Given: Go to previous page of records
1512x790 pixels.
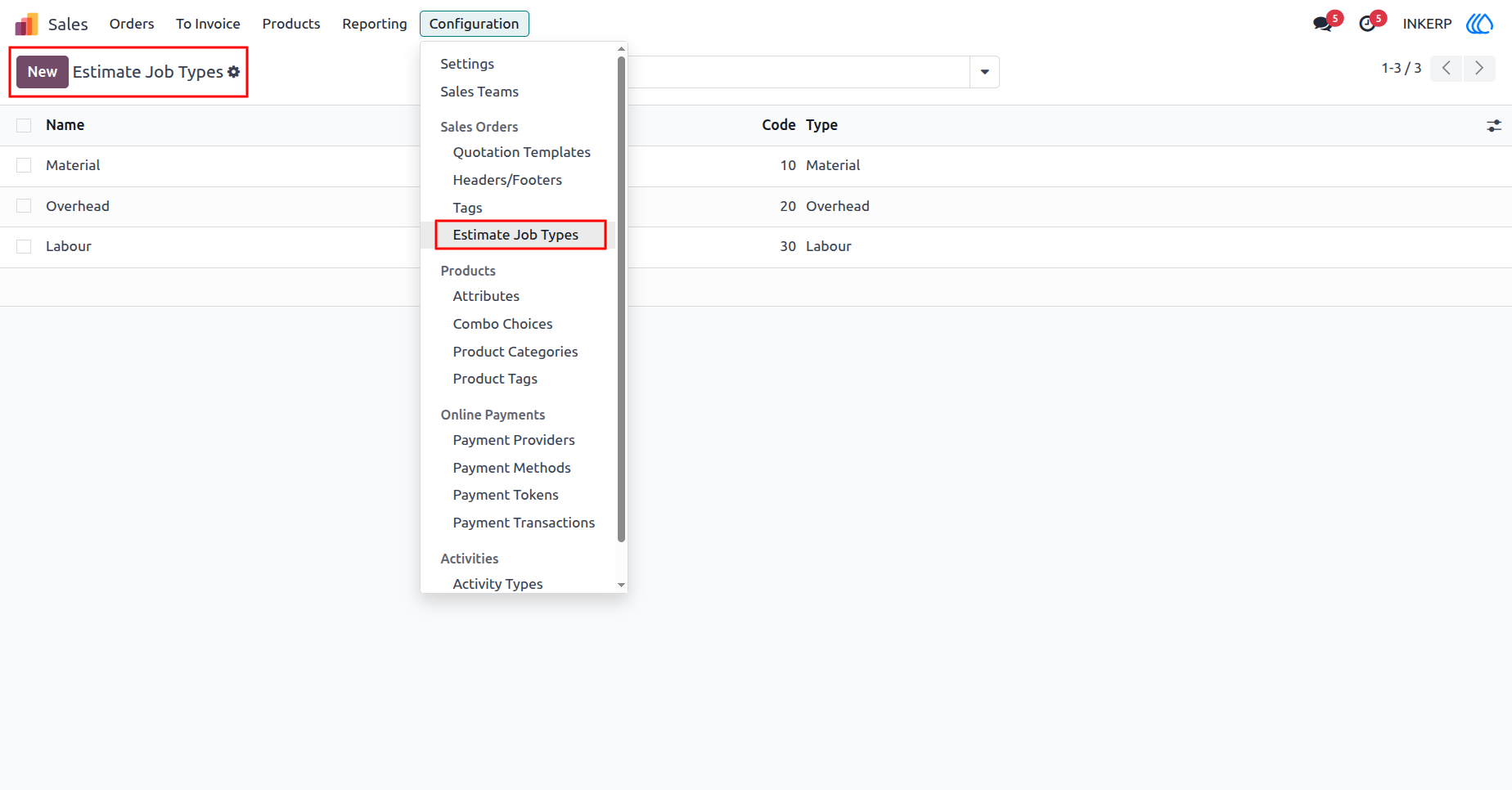Looking at the screenshot, I should point(1447,69).
